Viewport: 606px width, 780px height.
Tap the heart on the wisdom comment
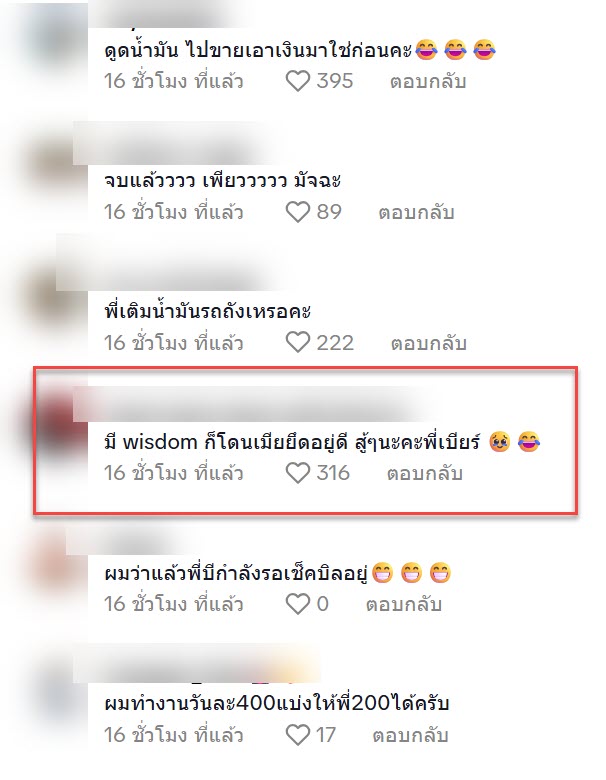[x=298, y=473]
